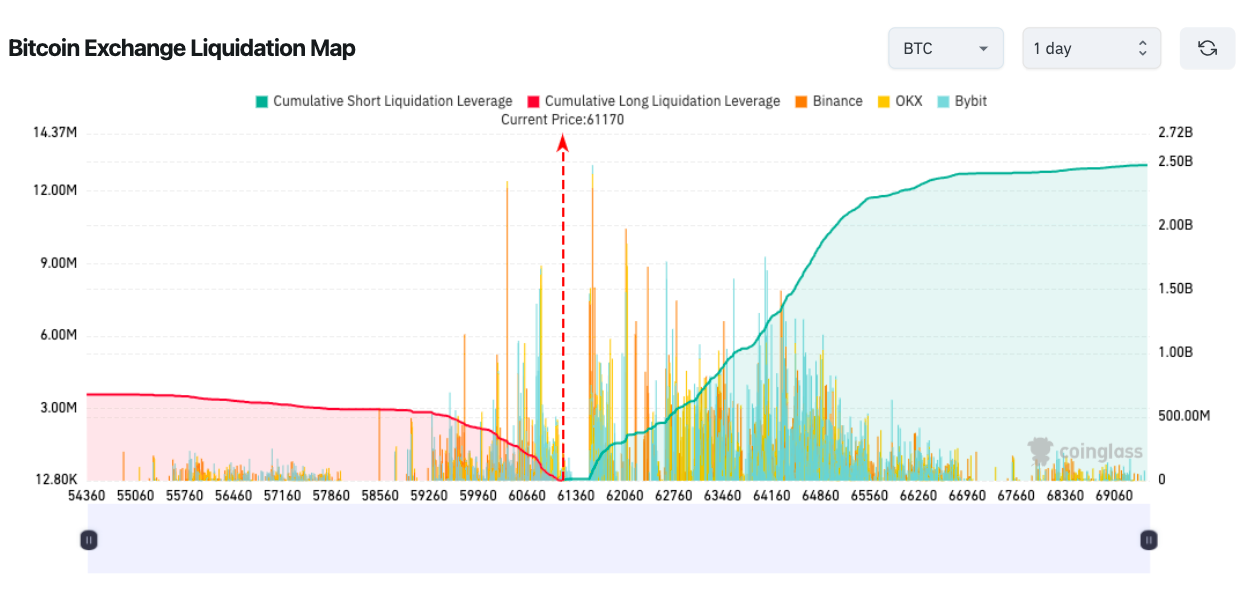Click the green short liquidation legend swatch
The width and height of the screenshot is (1249, 613).
pos(262,101)
